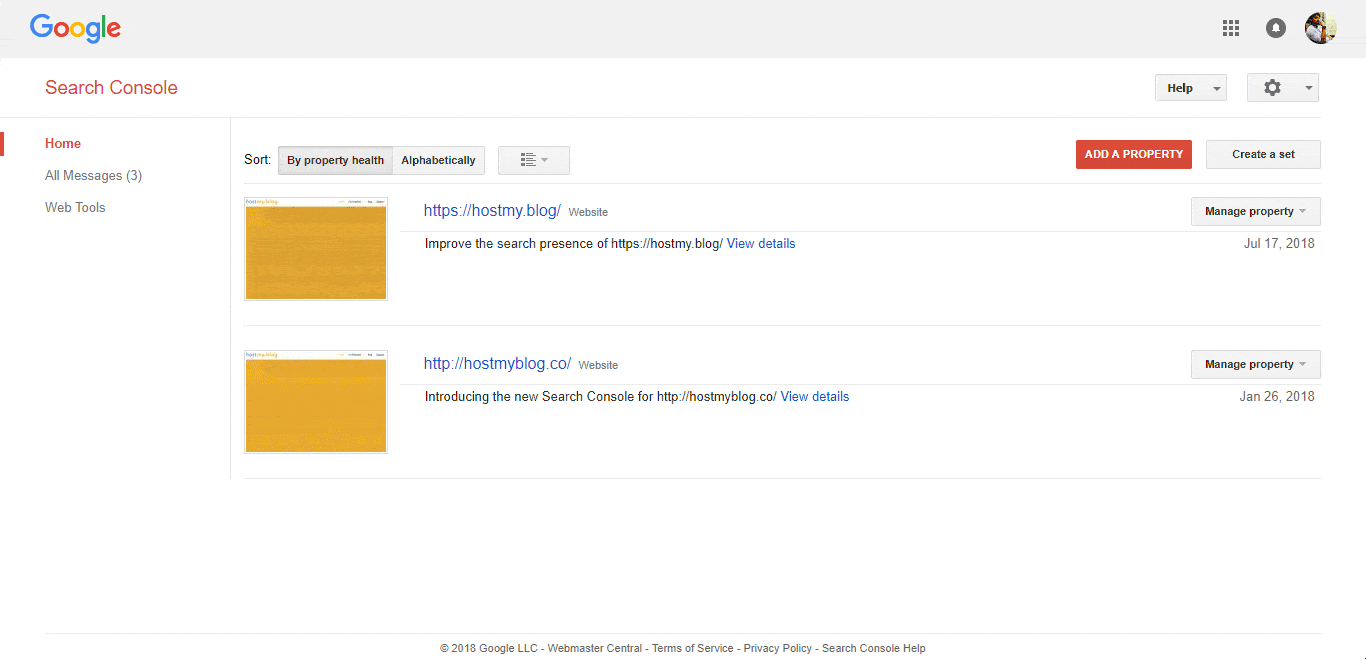
Task: Sort properties by property health
Action: coord(335,160)
